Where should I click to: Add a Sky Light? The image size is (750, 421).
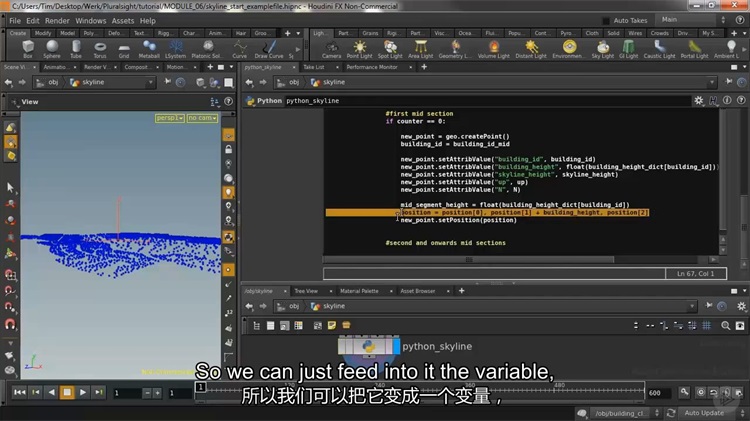click(603, 49)
